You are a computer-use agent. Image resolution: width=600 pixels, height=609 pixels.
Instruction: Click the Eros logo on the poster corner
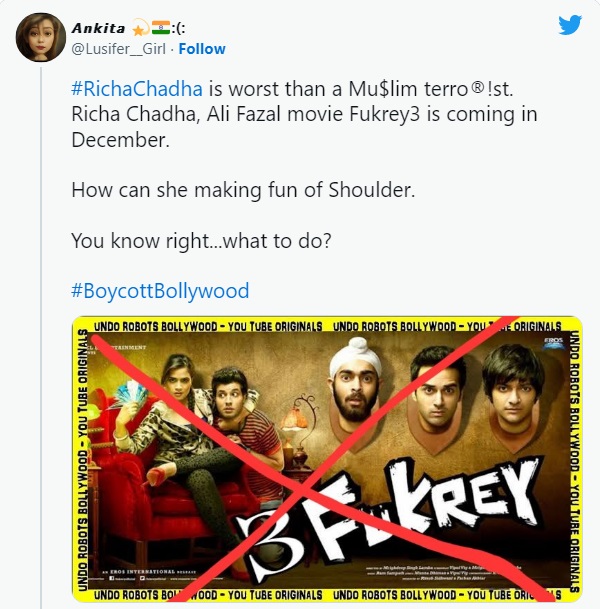(553, 343)
